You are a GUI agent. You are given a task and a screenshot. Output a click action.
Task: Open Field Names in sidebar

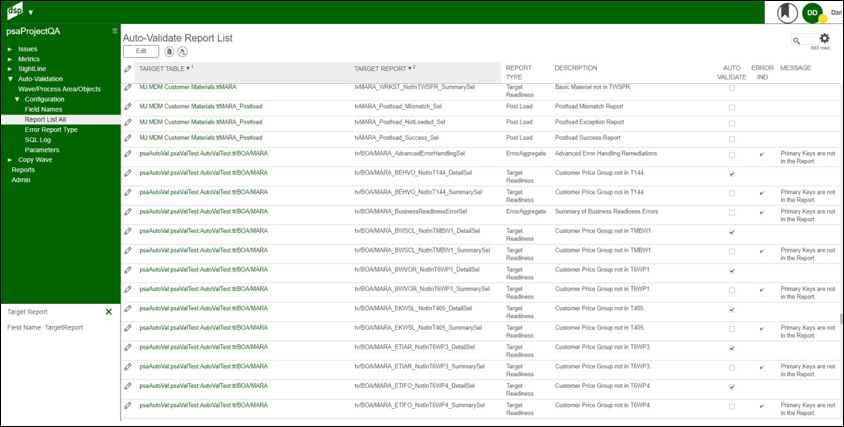[44, 109]
